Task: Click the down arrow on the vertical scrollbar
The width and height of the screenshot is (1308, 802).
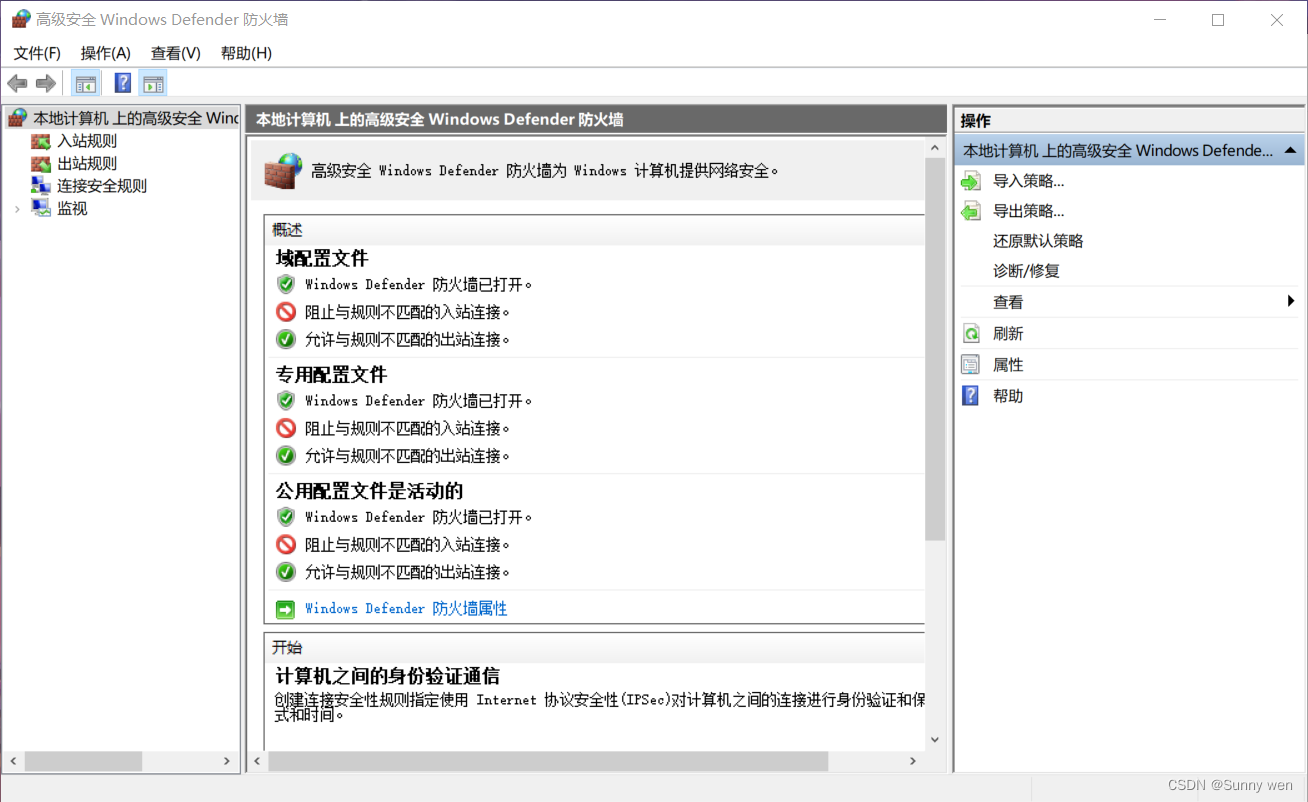Action: point(934,740)
